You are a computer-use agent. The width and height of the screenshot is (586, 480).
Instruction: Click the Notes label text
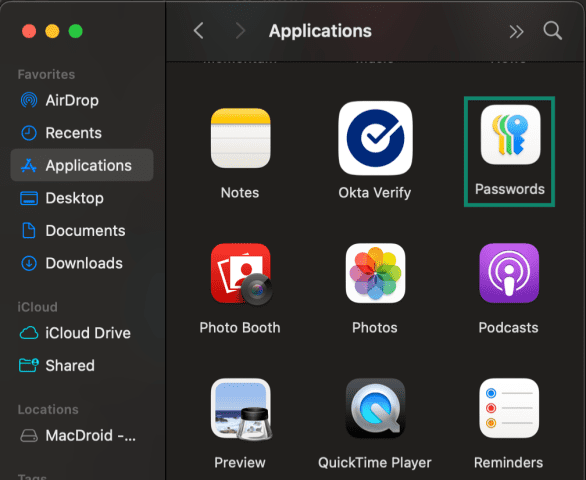(x=240, y=193)
